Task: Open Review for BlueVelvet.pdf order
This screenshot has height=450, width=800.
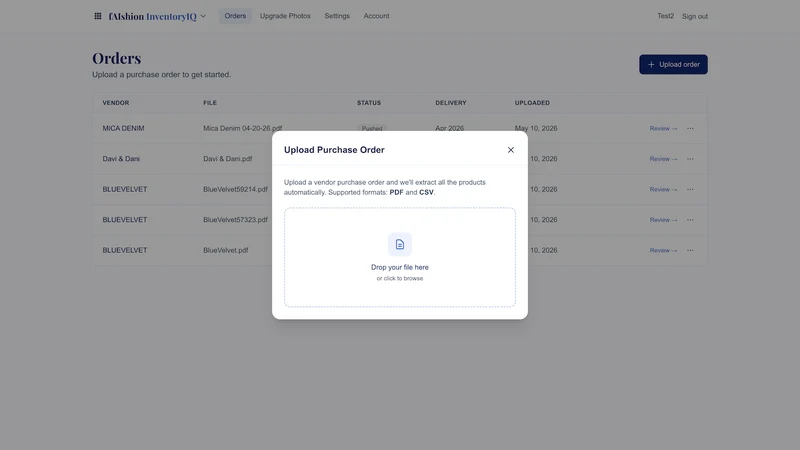Action: point(663,251)
